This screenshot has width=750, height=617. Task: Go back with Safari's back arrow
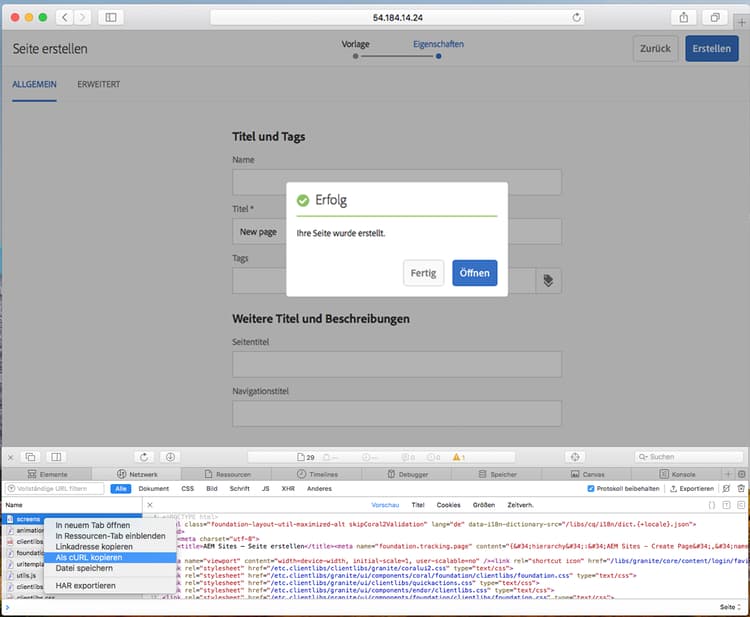point(65,18)
